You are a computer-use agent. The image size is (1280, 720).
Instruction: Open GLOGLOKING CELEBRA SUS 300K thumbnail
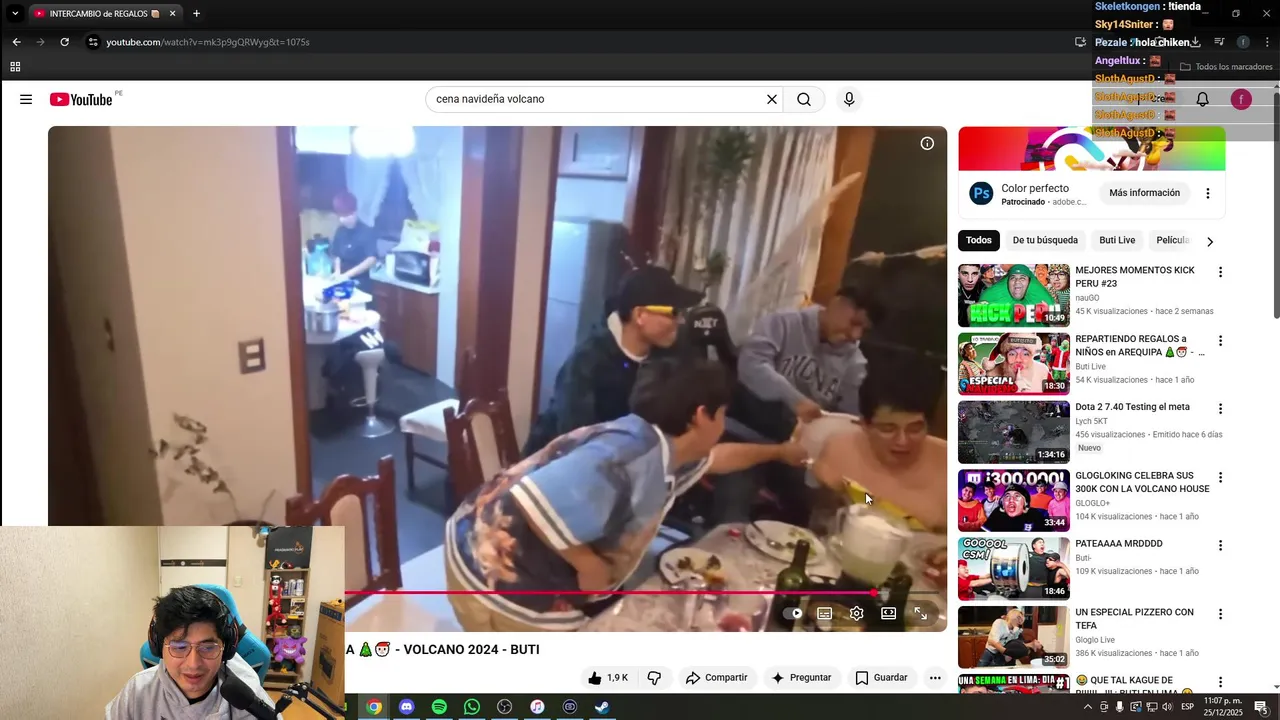(1014, 500)
